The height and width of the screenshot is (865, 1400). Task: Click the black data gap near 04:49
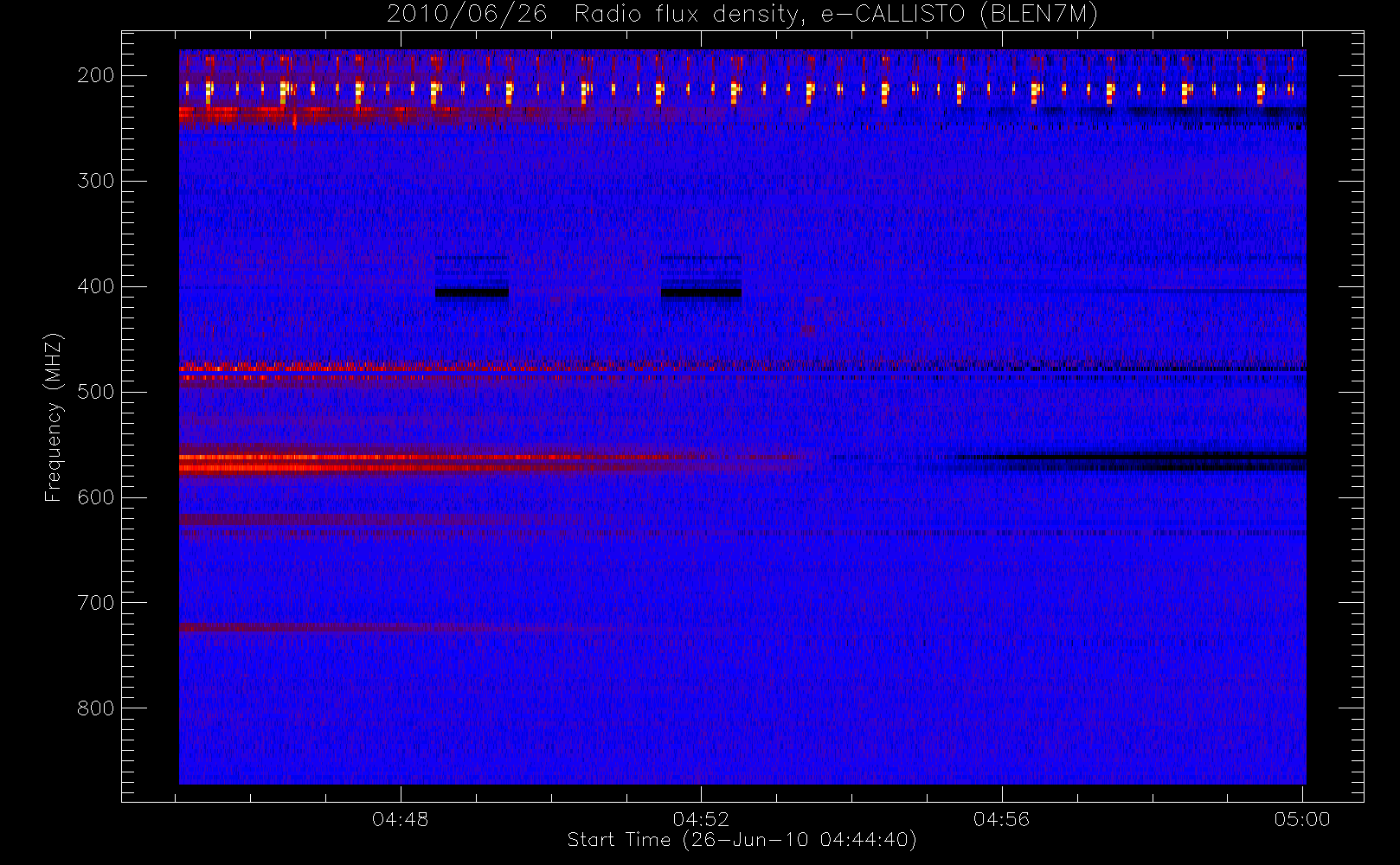(x=472, y=292)
